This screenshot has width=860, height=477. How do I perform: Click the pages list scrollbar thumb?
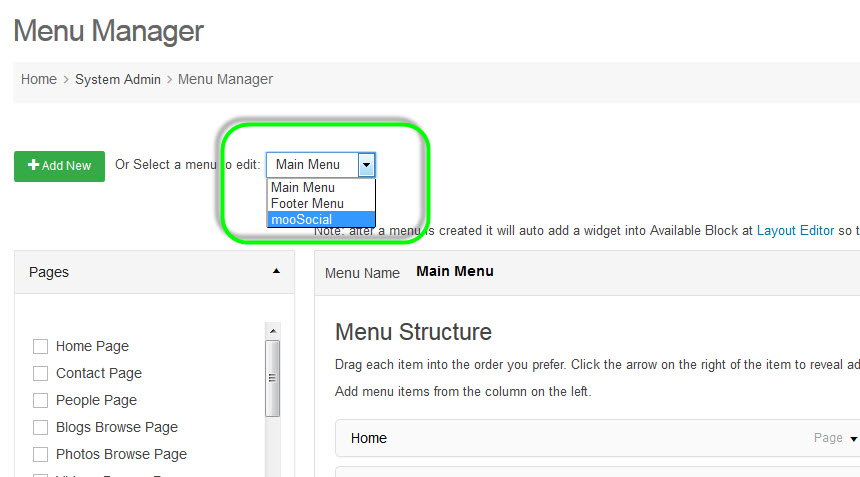pos(271,378)
